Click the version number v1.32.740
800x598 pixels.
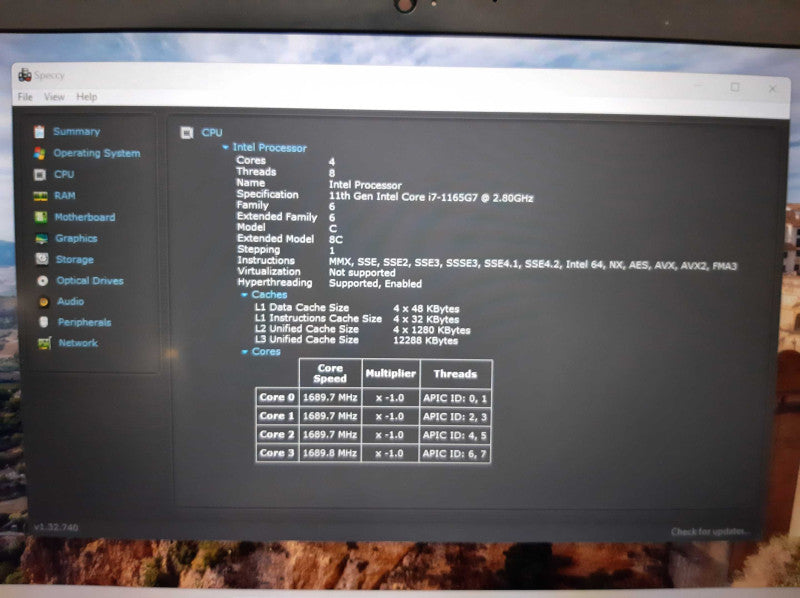pos(56,527)
